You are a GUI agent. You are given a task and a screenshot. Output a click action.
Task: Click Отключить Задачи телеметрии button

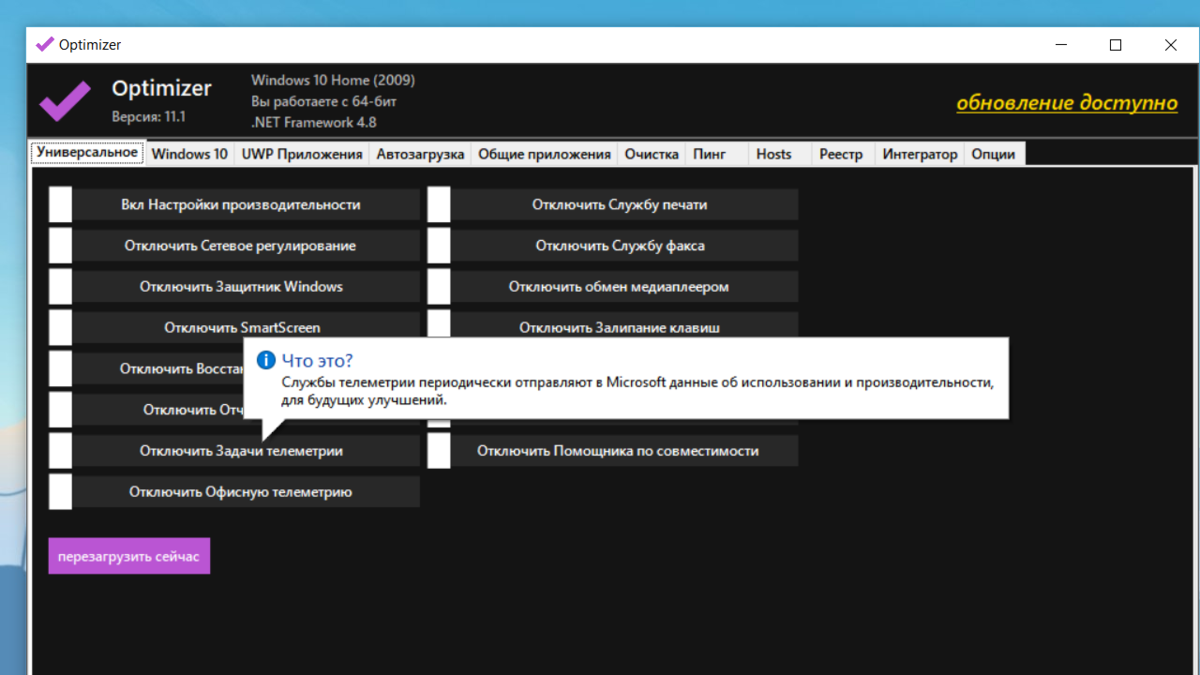click(x=246, y=451)
